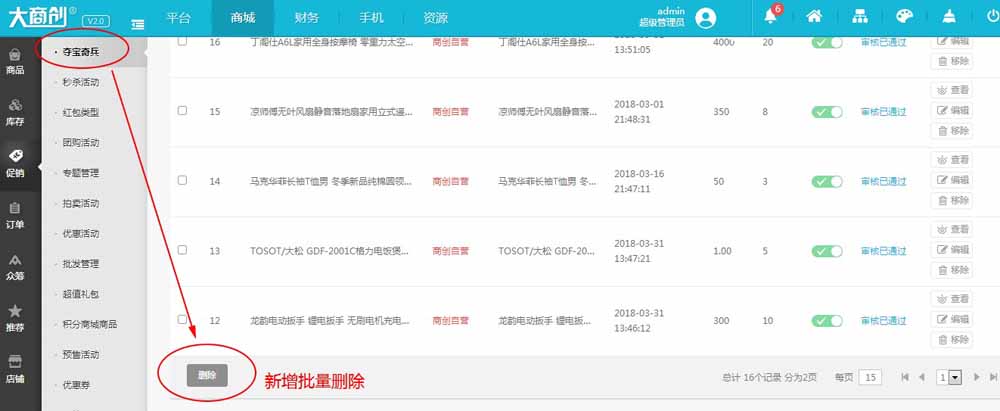The image size is (1000, 411).
Task: Click 编辑 button for row 13
Action: click(952, 249)
